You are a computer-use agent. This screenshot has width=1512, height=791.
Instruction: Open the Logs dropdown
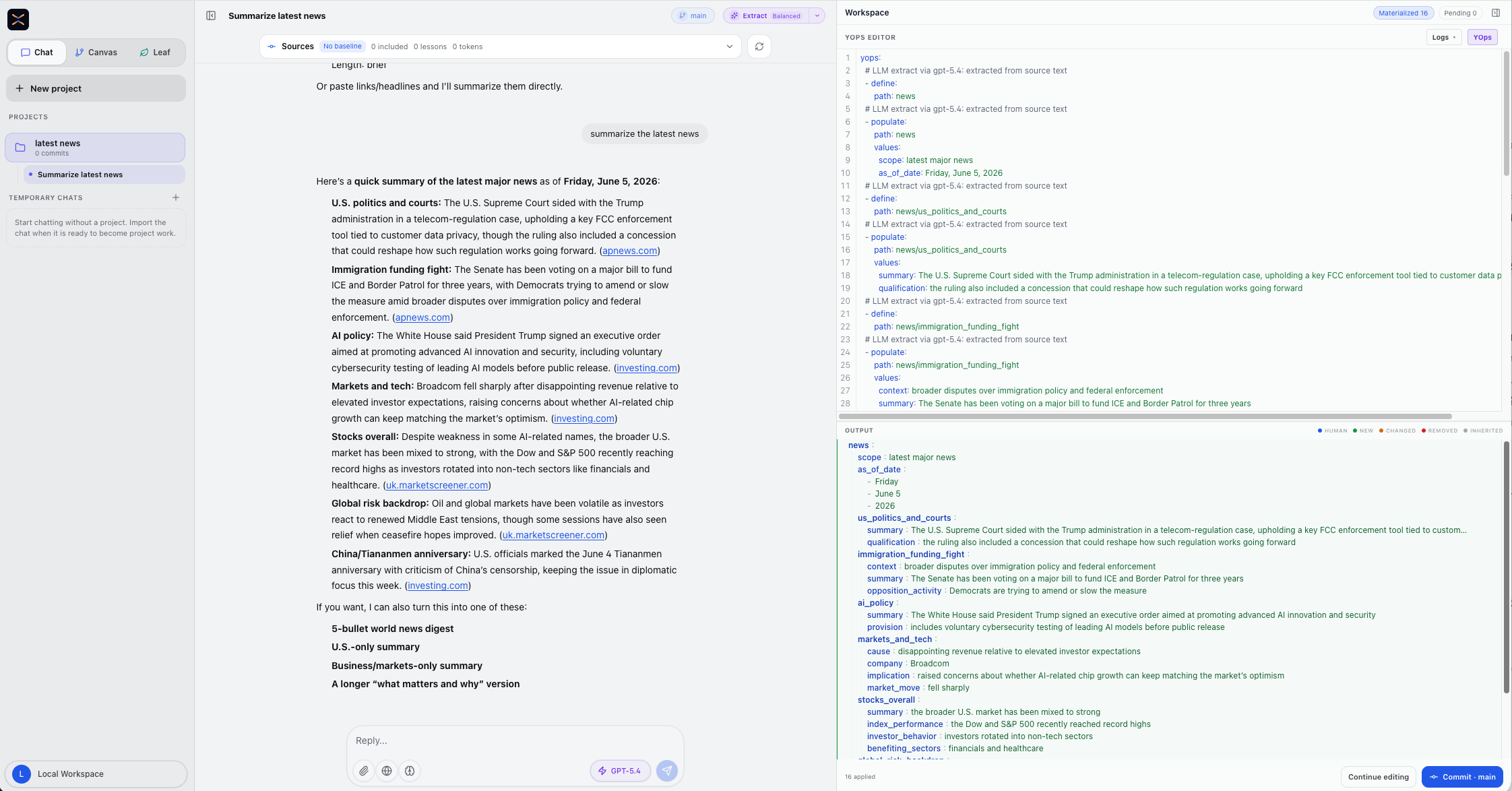(1444, 38)
